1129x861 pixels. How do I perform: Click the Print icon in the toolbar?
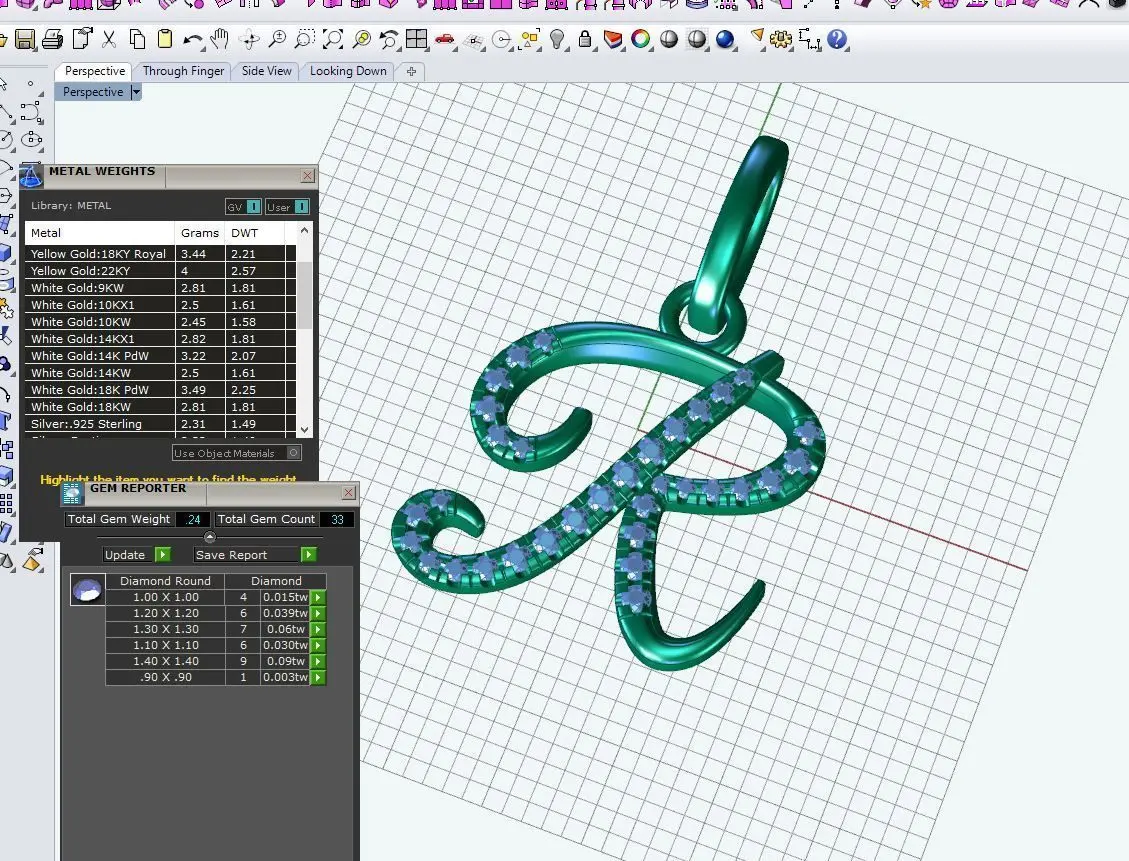pos(53,39)
